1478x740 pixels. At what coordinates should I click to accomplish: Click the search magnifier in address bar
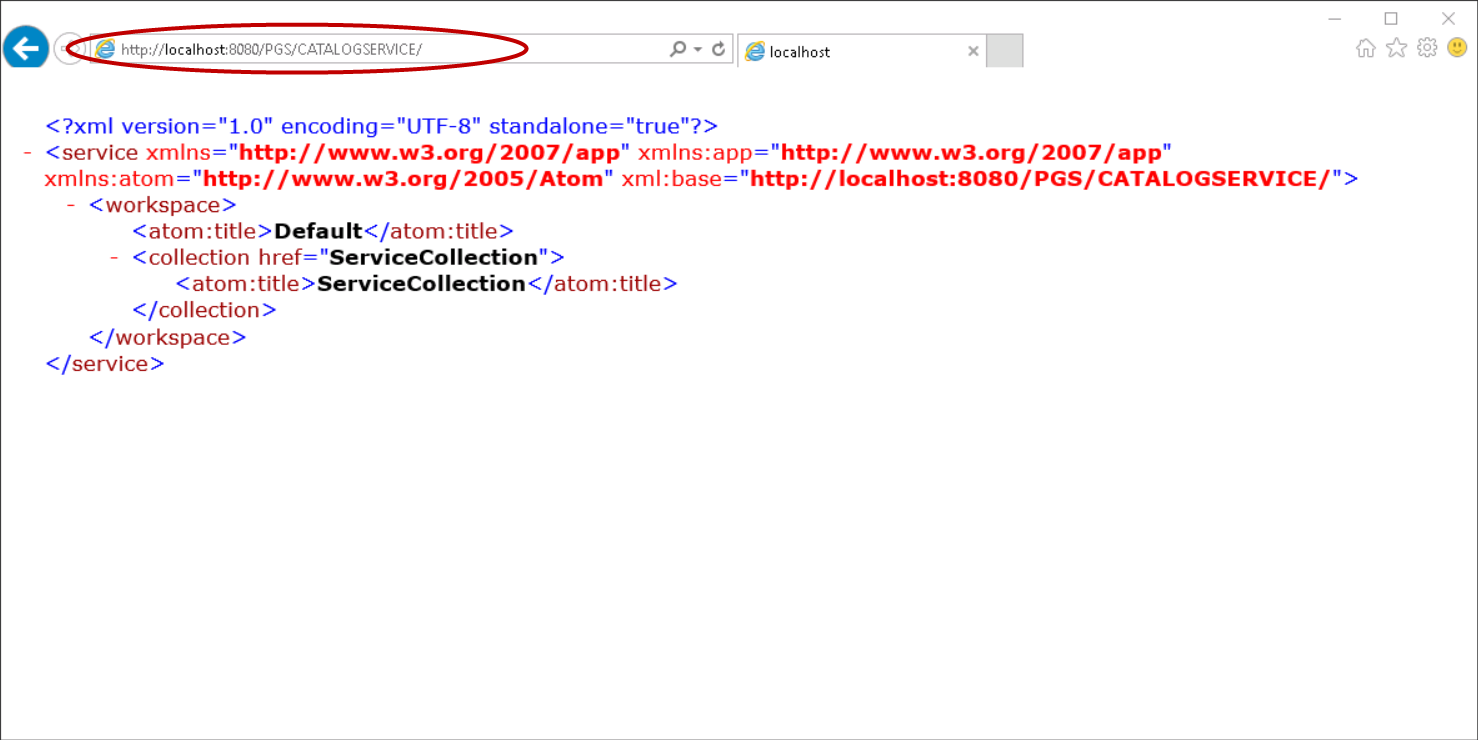pyautogui.click(x=678, y=49)
